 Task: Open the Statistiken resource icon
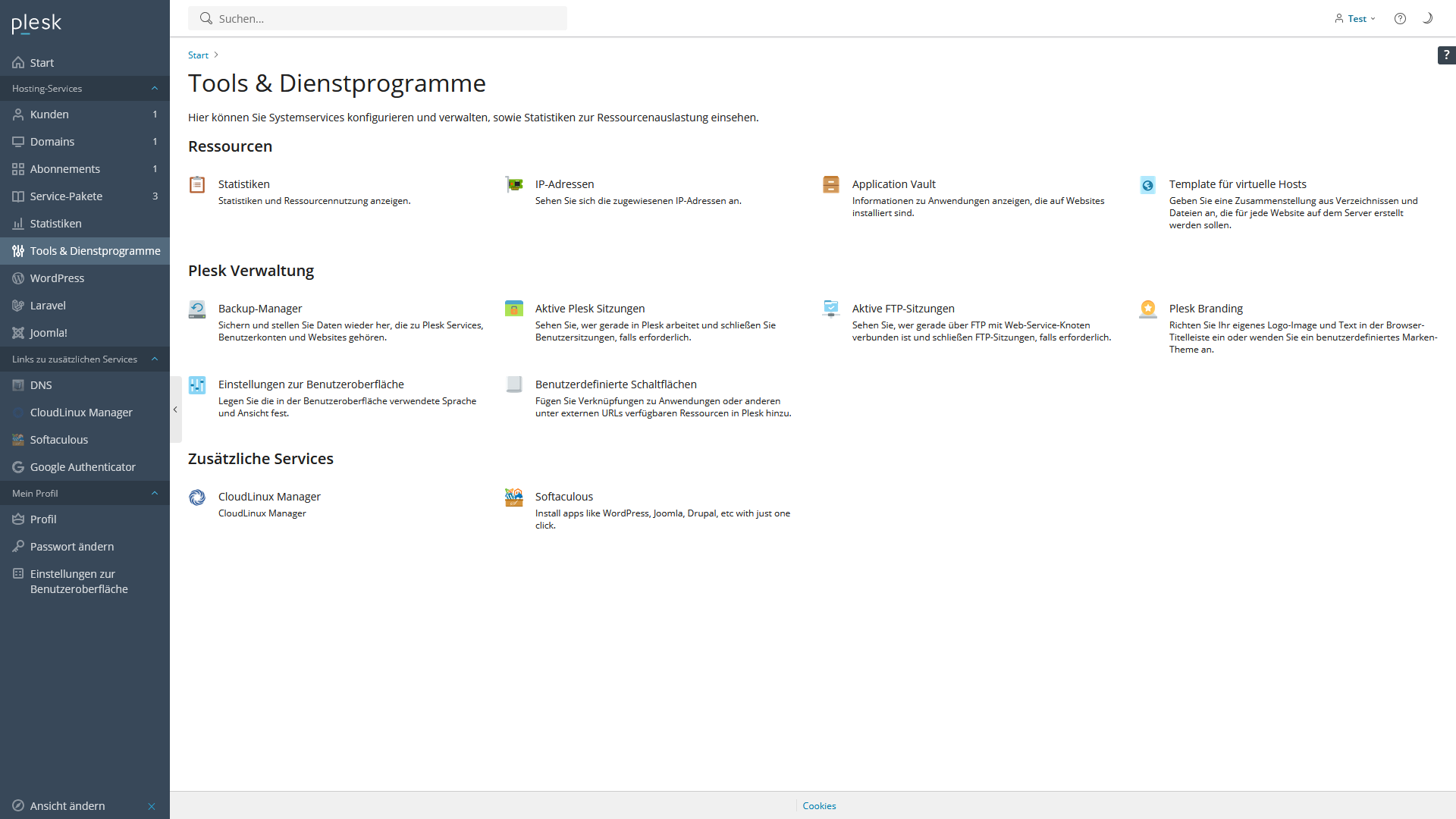[x=196, y=184]
